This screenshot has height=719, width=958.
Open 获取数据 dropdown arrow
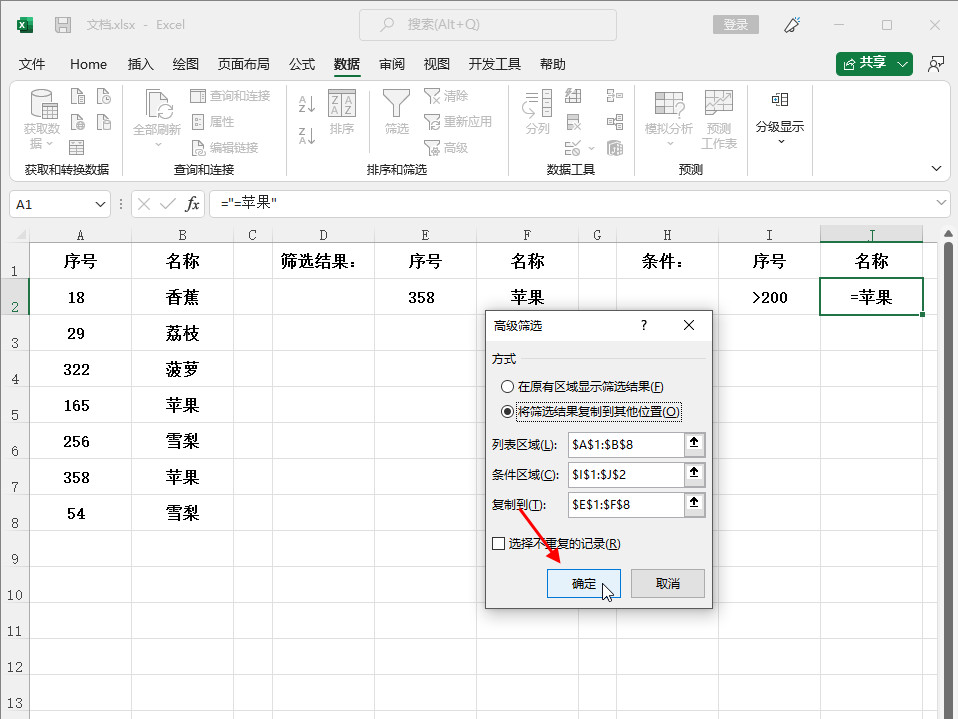(x=50, y=143)
